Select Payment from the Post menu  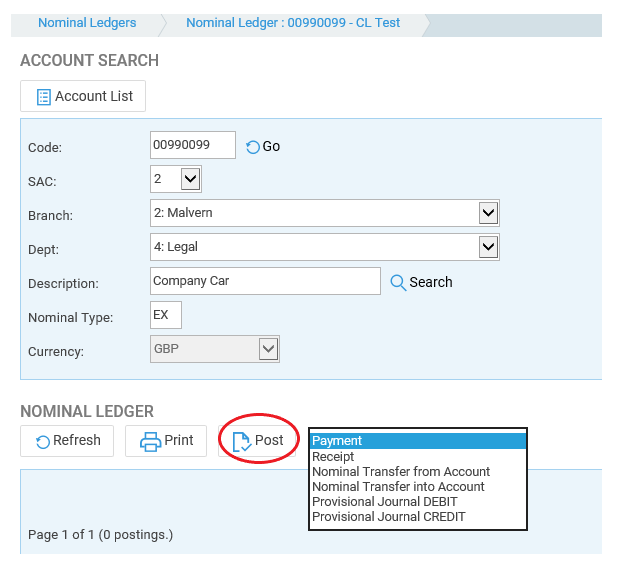coord(417,441)
